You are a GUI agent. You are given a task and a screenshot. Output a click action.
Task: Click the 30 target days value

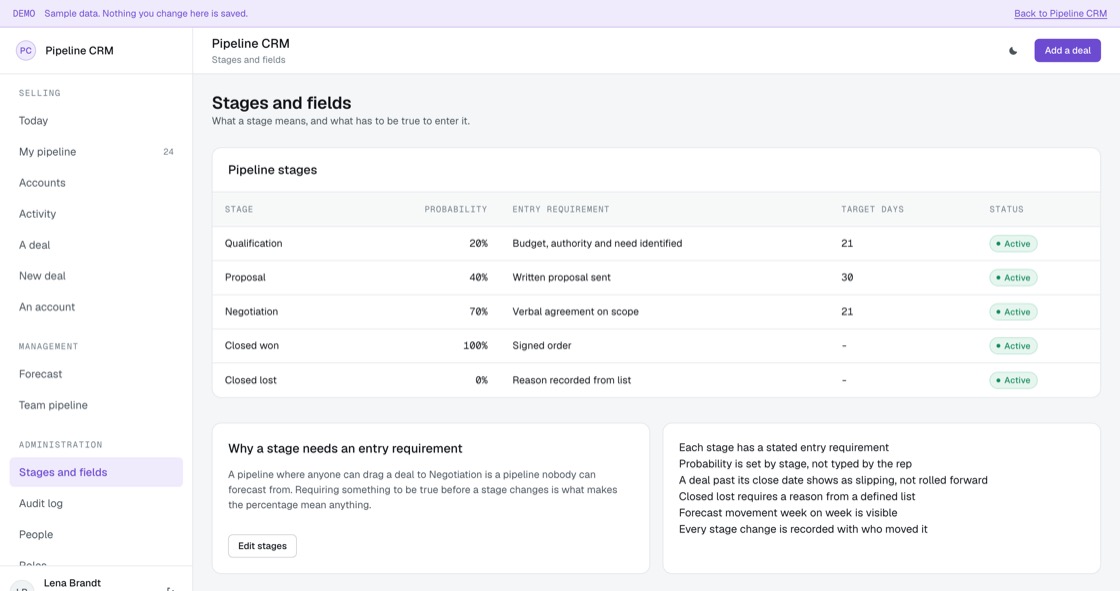click(x=847, y=277)
